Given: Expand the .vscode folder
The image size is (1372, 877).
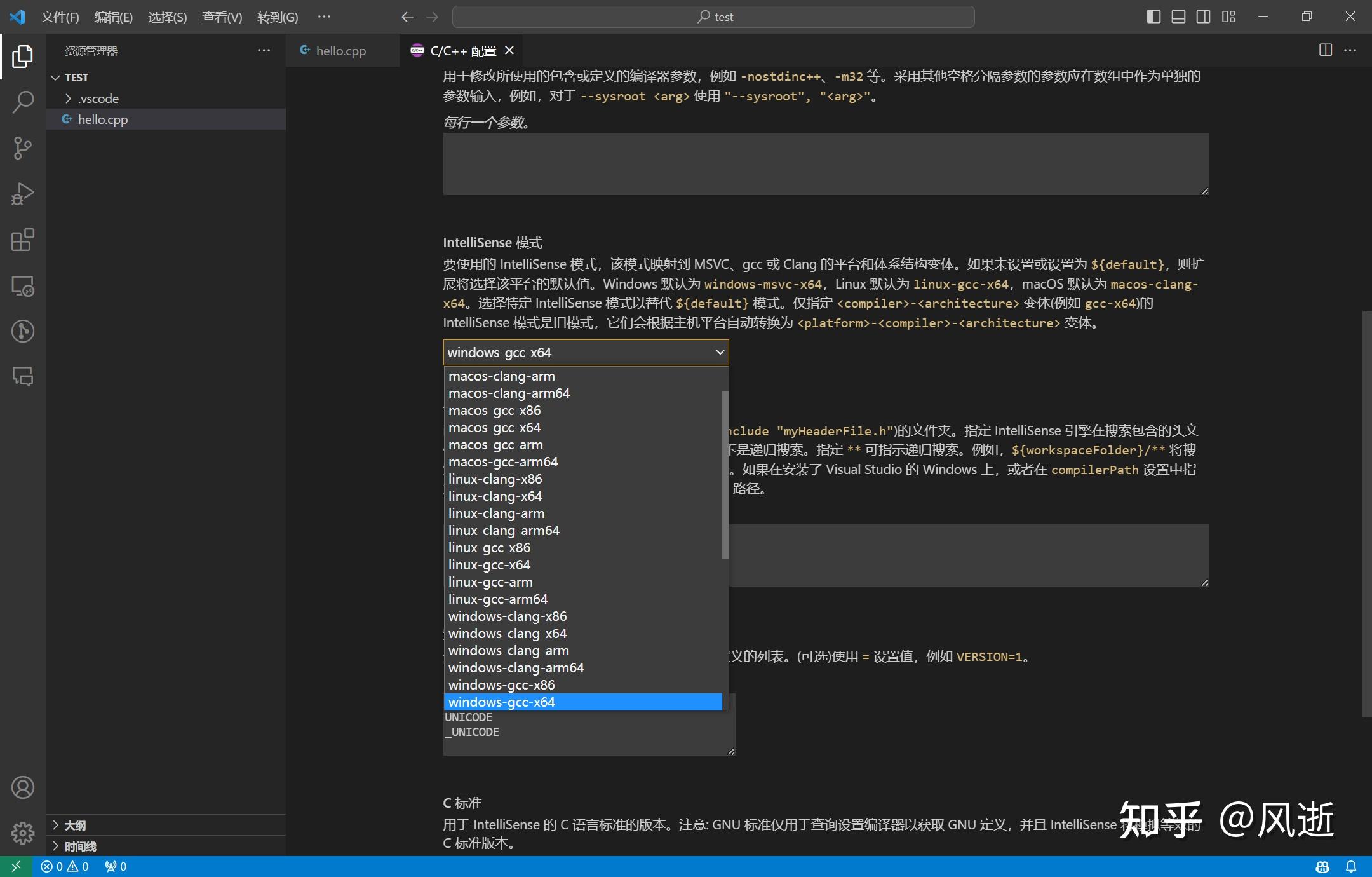Looking at the screenshot, I should 69,99.
